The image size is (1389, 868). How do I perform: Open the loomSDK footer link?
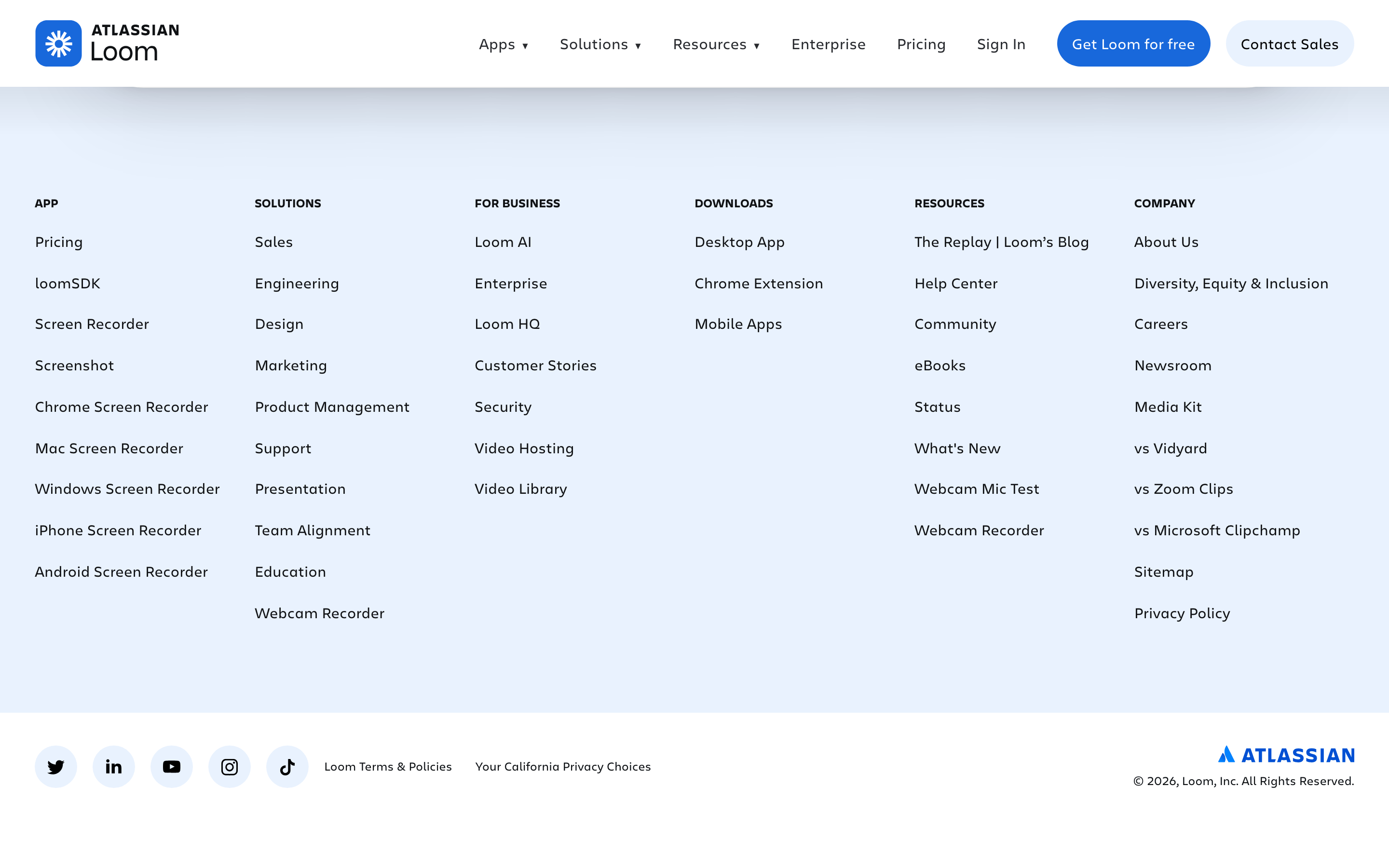coord(68,283)
